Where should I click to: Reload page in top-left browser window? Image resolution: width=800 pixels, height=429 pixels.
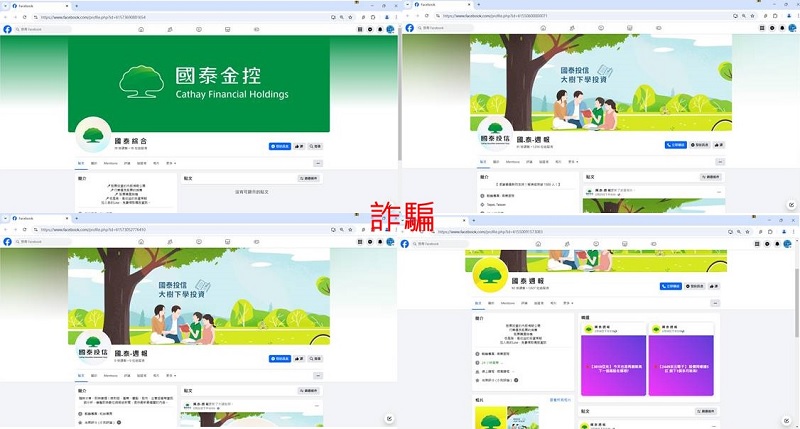click(x=24, y=17)
